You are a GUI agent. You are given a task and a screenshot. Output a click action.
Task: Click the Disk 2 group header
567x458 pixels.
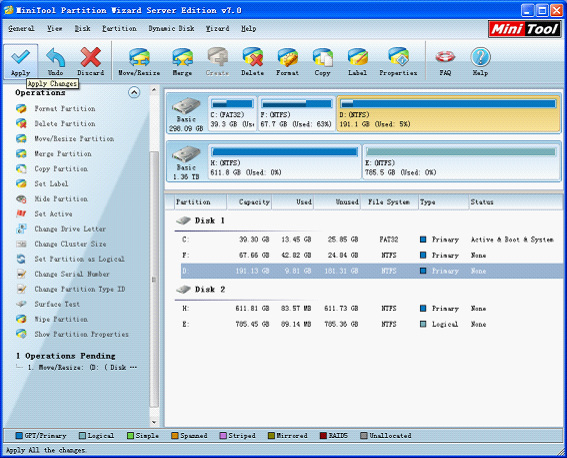pos(201,290)
